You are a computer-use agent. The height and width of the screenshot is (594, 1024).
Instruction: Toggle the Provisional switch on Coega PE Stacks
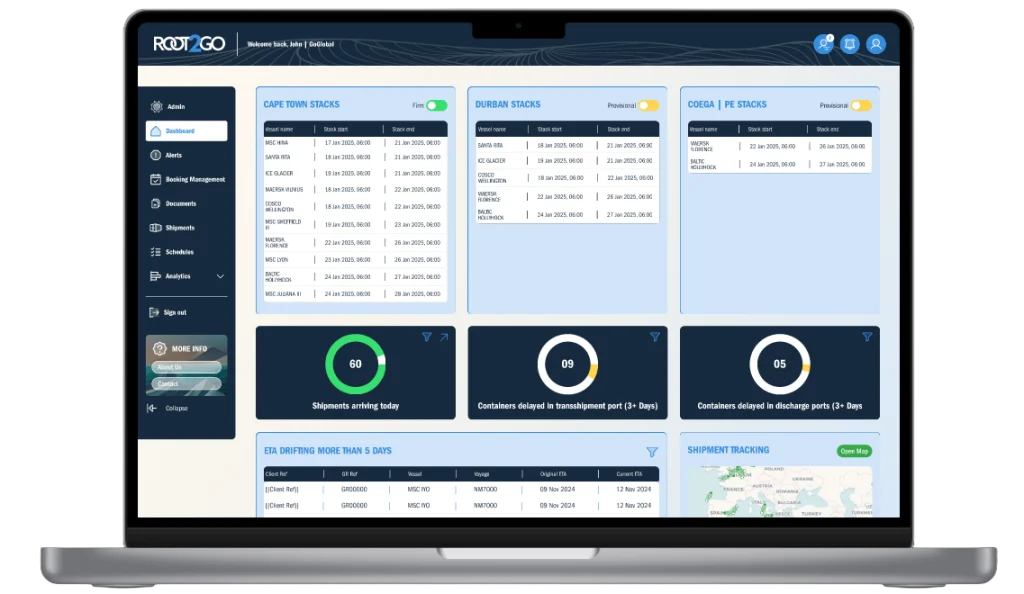(x=861, y=105)
